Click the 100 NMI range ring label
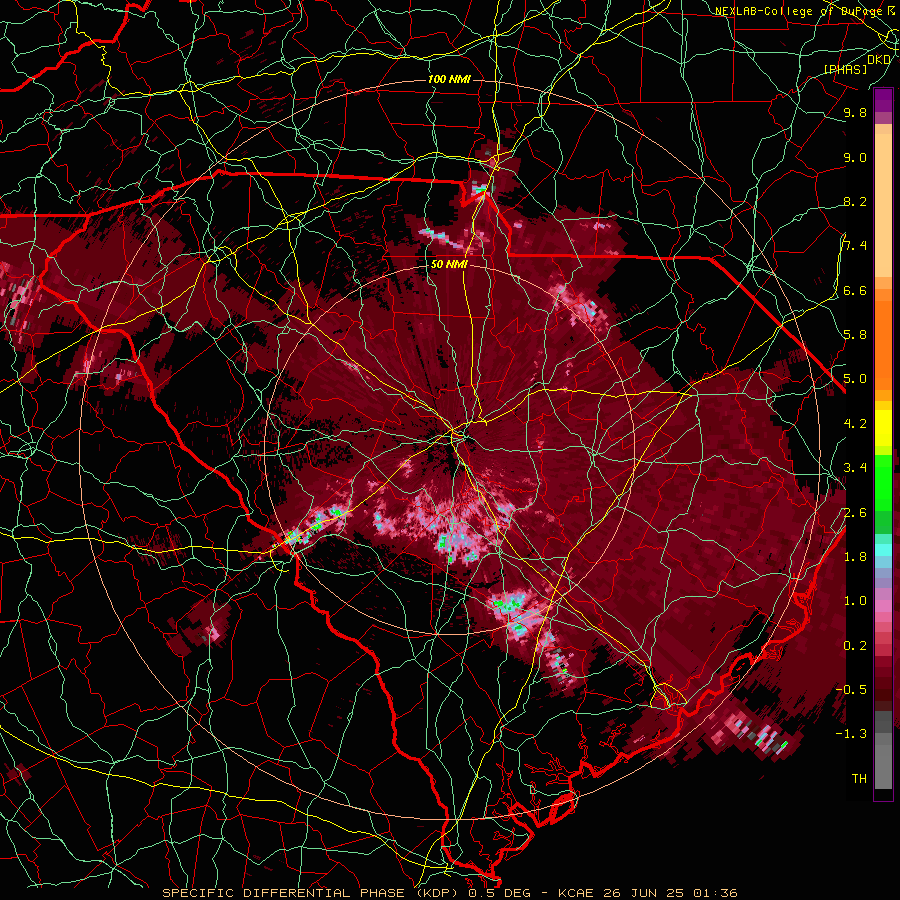Image resolution: width=900 pixels, height=900 pixels. 449,79
